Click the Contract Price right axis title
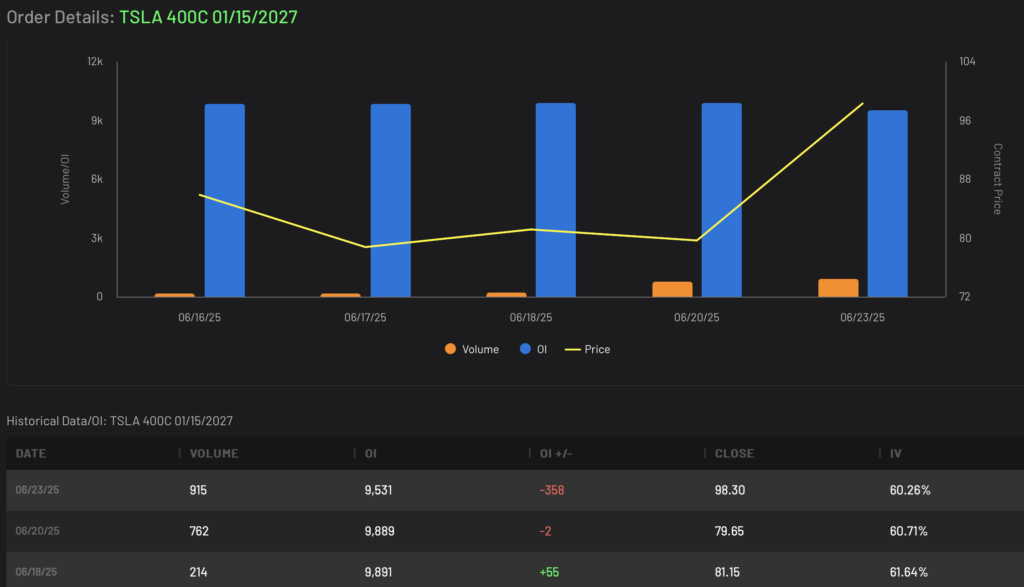This screenshot has width=1024, height=587. (997, 179)
